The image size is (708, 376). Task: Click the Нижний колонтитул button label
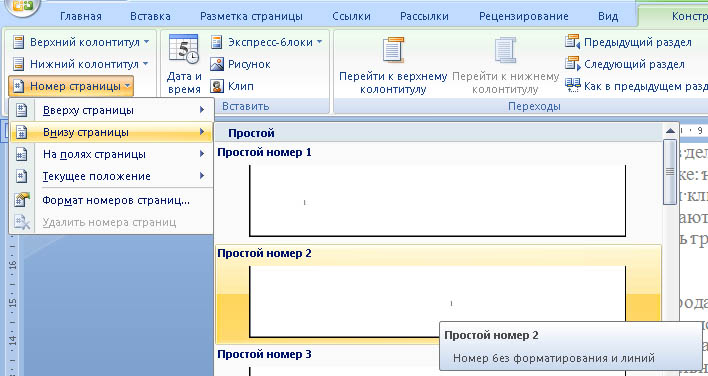pos(84,64)
